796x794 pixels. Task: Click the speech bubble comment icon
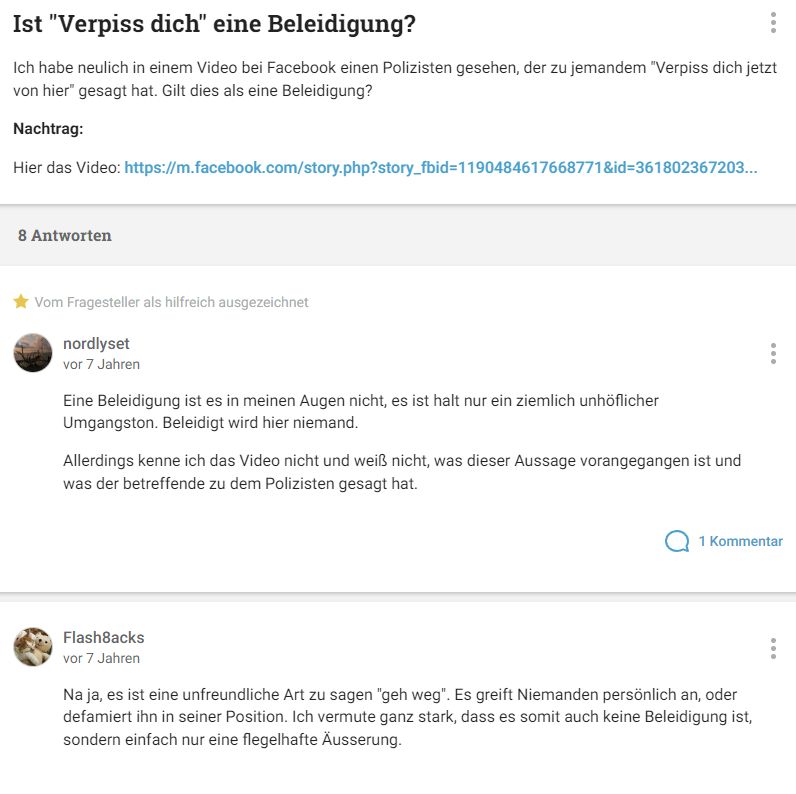677,541
